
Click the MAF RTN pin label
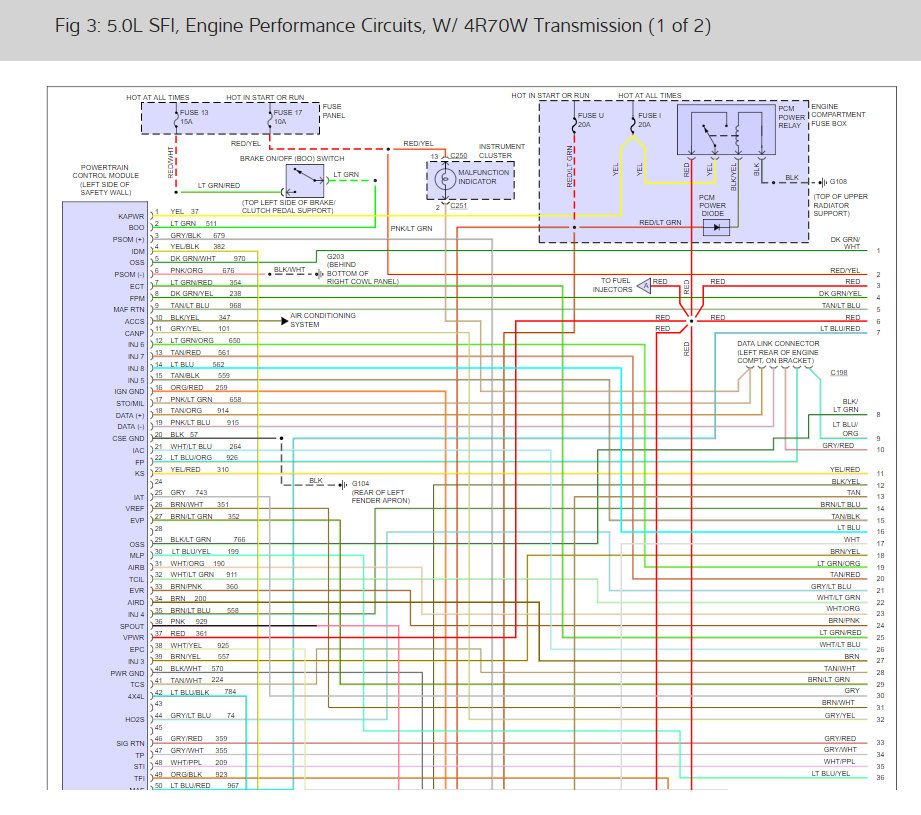129,309
